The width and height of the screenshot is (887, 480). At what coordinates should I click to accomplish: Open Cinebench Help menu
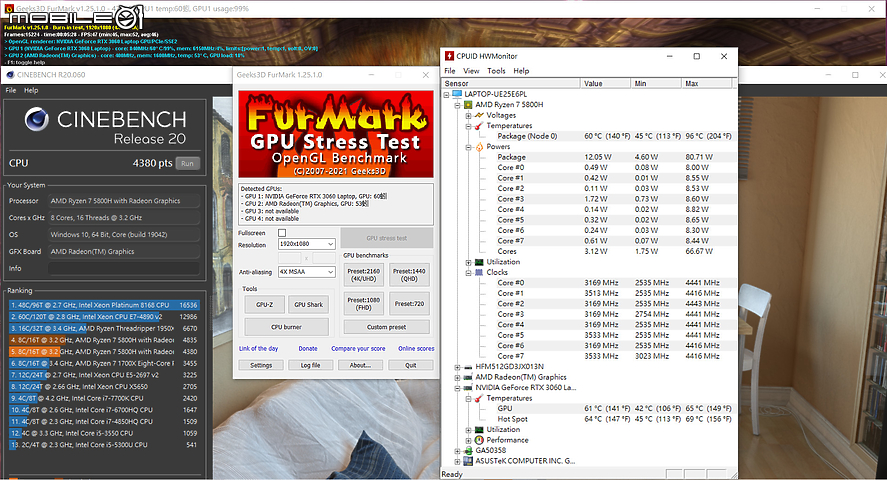tap(31, 90)
